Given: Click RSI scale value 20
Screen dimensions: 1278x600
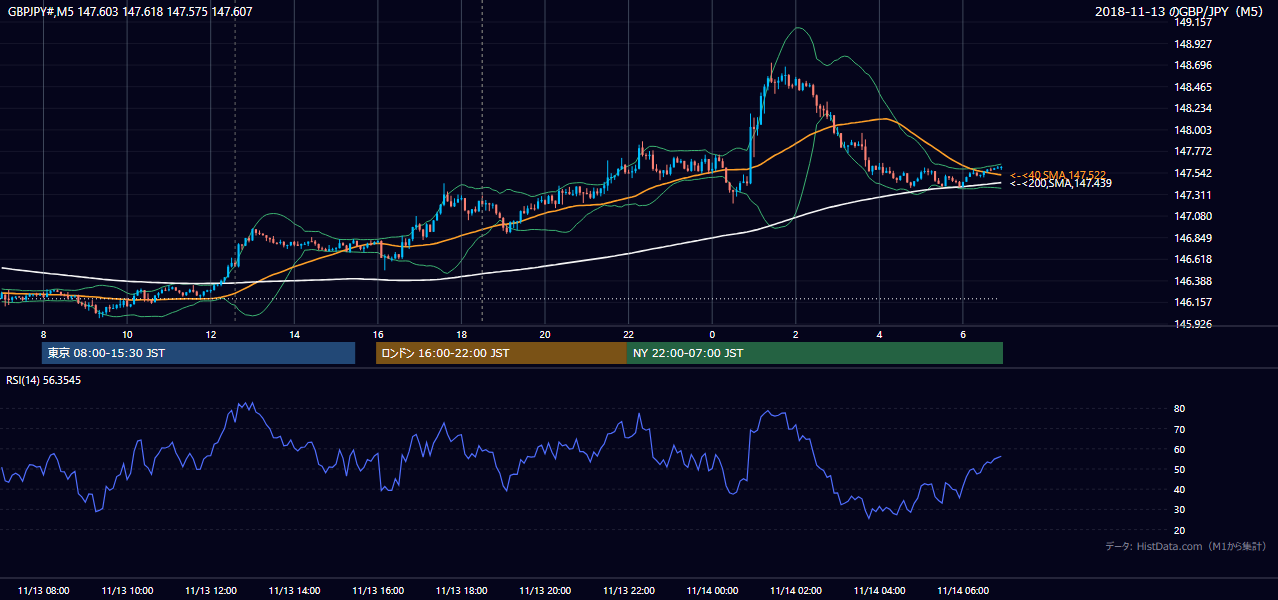Looking at the screenshot, I should click(1180, 530).
